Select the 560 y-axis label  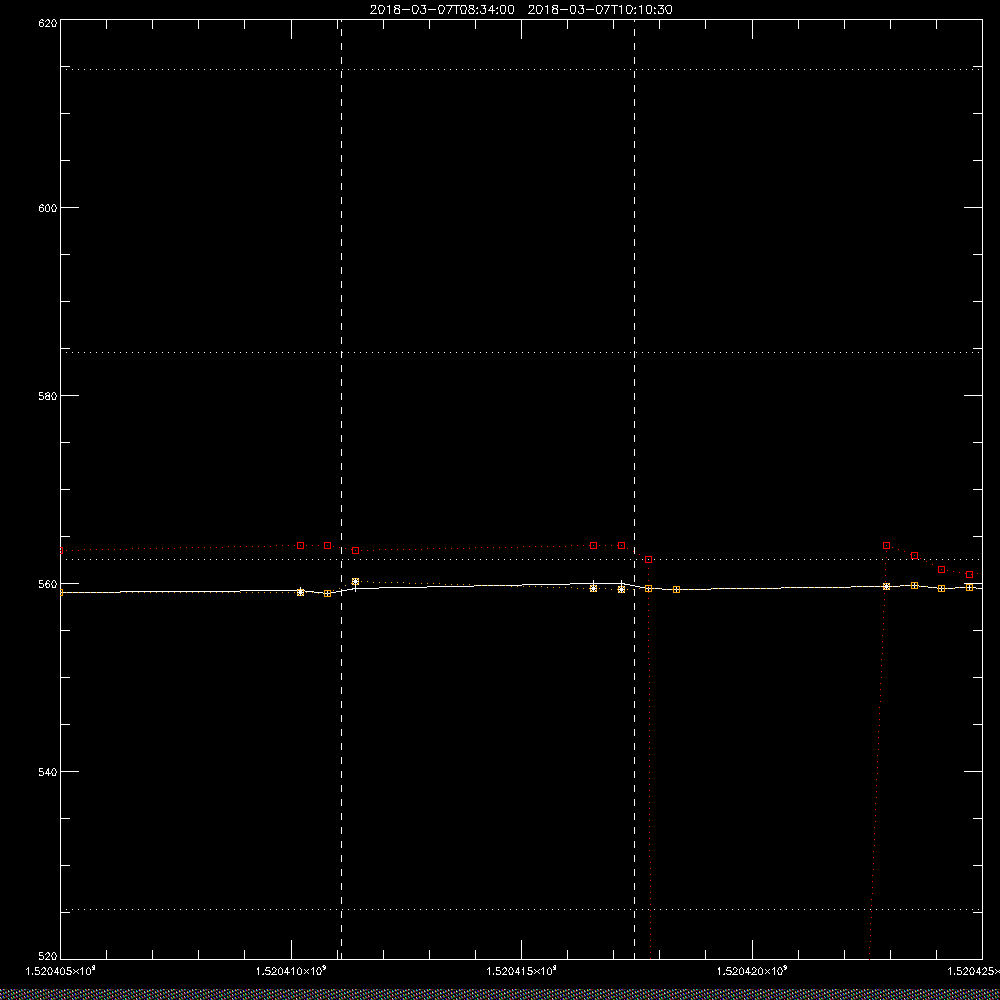pyautogui.click(x=48, y=584)
